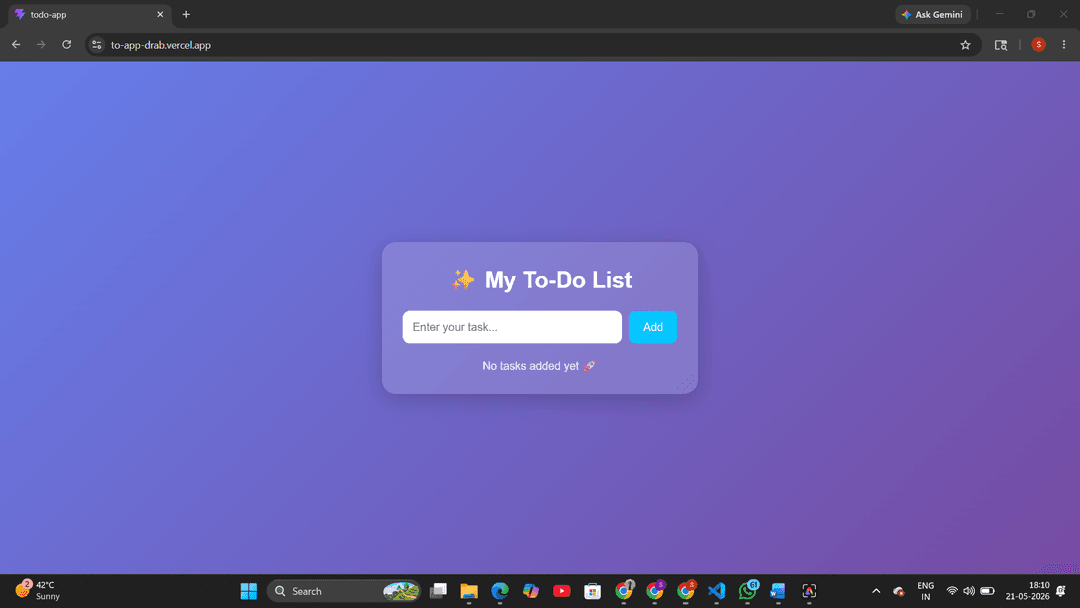Open File Explorer from the taskbar
The image size is (1080, 608).
click(469, 591)
